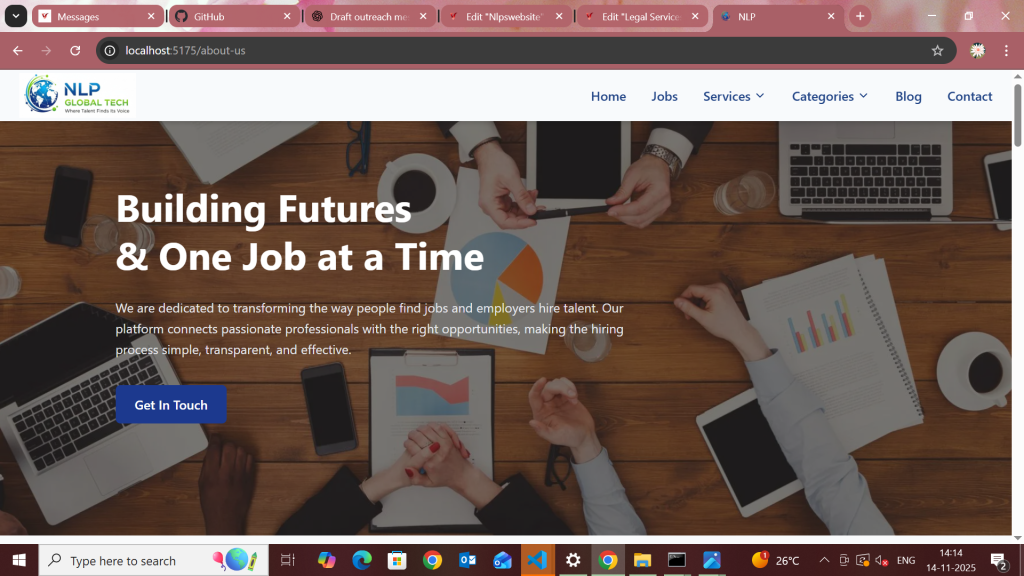1024x576 pixels.
Task: Open the tab search dropdown arrow
Action: click(x=16, y=16)
